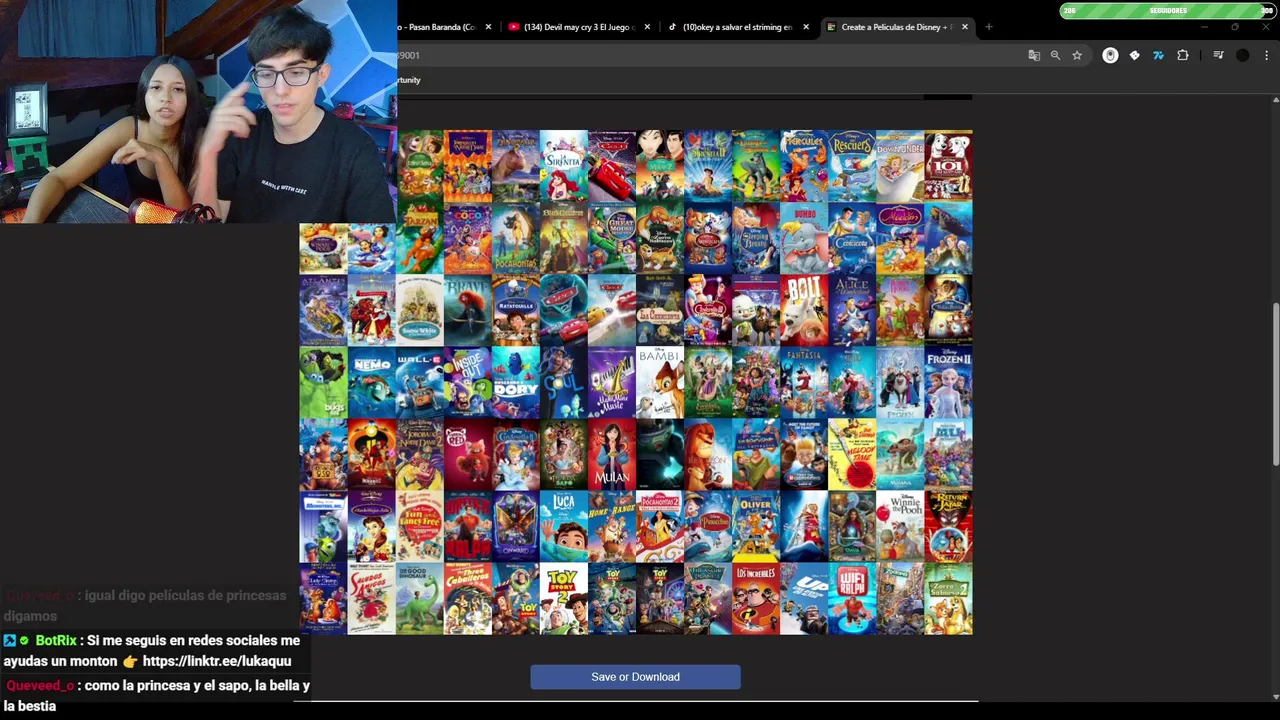This screenshot has height=720, width=1280.
Task: Switch to Devil may cry 3 YouTube tab
Action: pyautogui.click(x=580, y=27)
